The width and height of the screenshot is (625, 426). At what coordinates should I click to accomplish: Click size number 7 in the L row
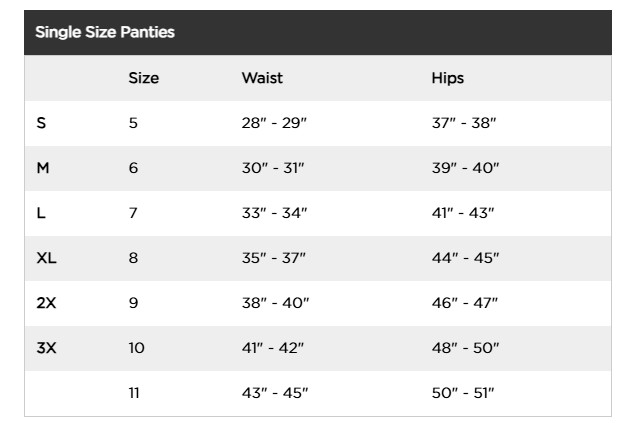click(x=133, y=213)
